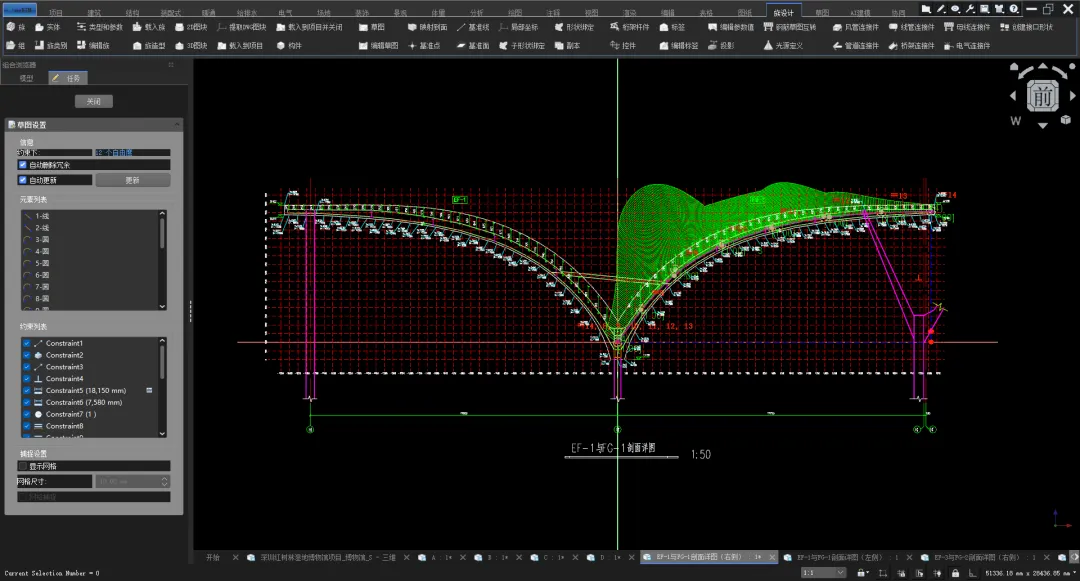The height and width of the screenshot is (581, 1080).
Task: Select the 形状绑定 tool
Action: [x=574, y=27]
